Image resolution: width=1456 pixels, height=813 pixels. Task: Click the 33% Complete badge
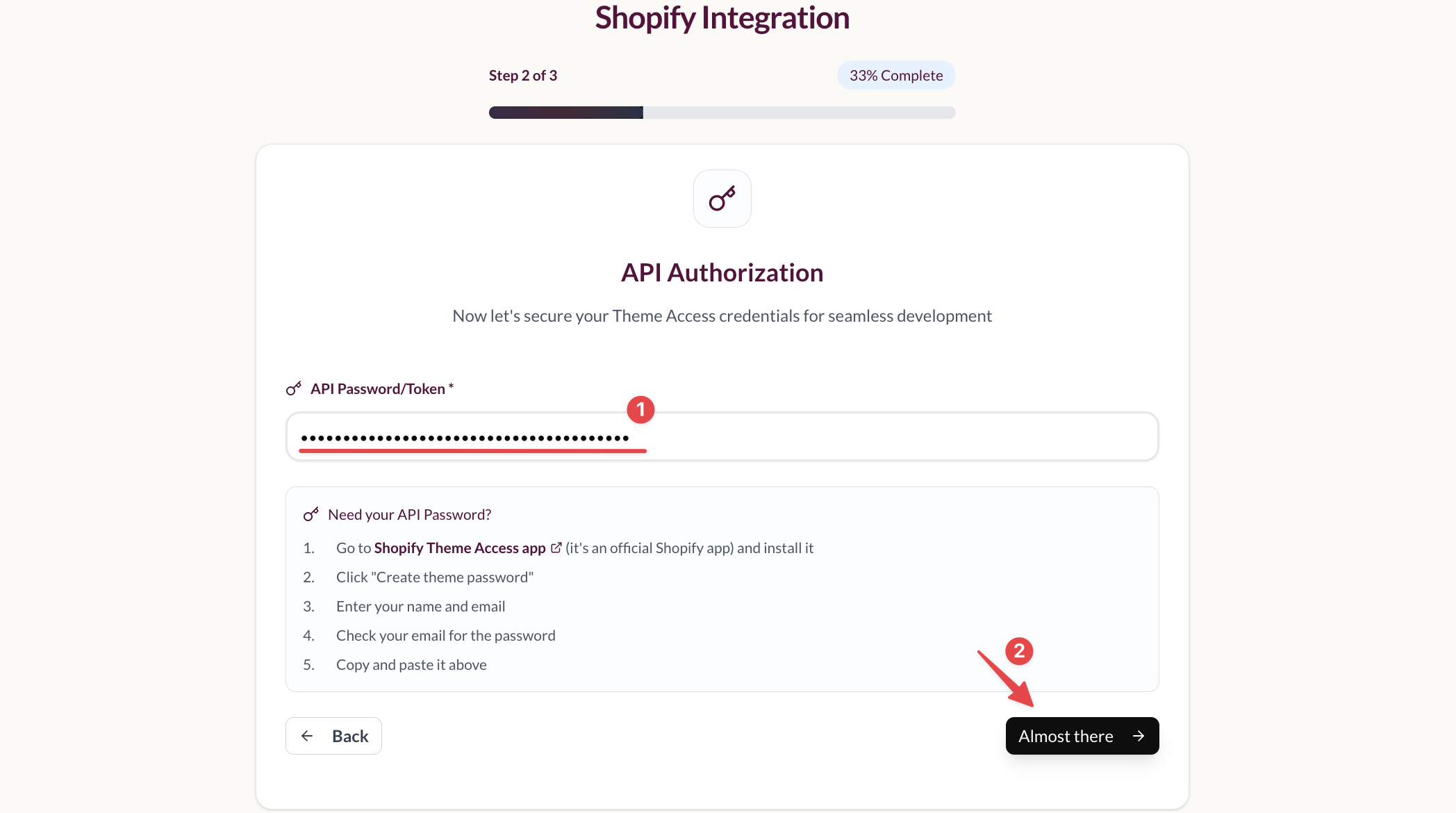[895, 74]
